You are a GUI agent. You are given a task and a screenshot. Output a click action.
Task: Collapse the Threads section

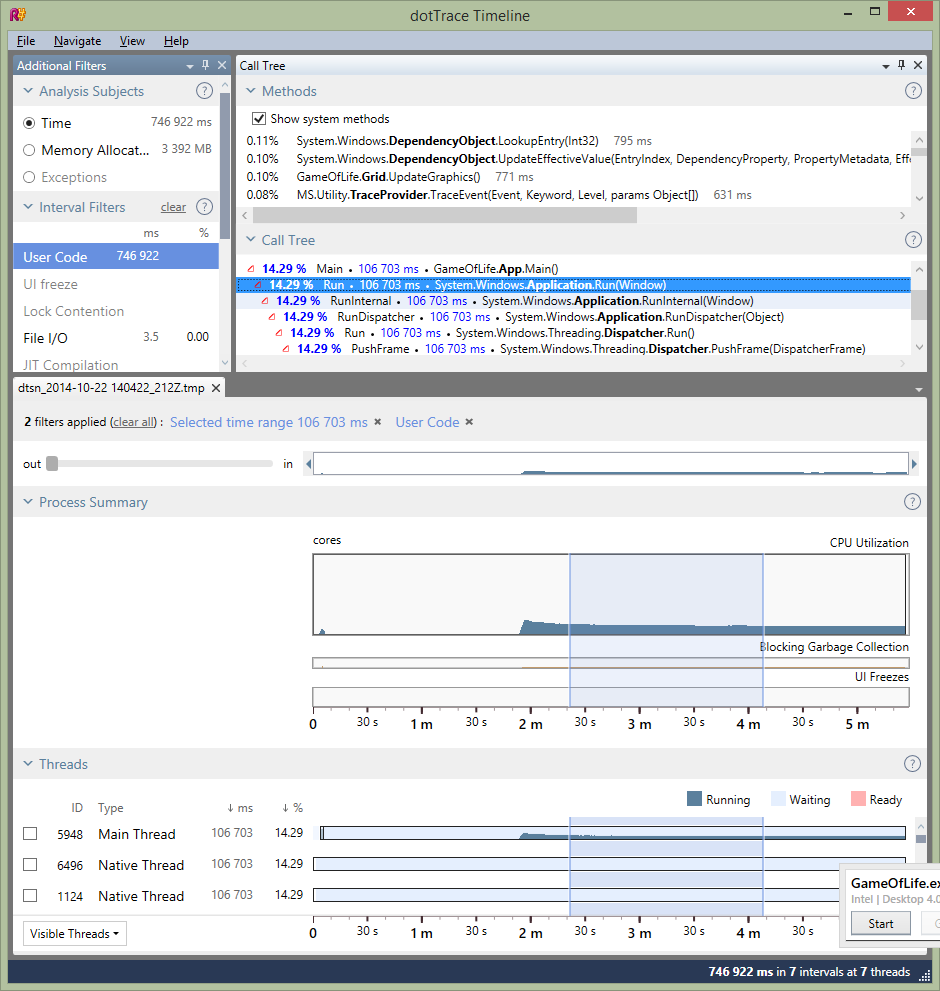(28, 763)
